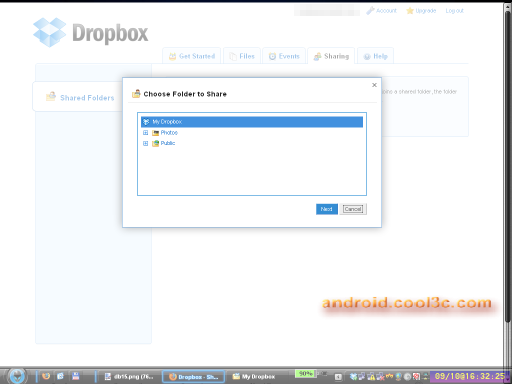Screen dimensions: 512x384
Task: Click the clock icon on Events tab
Action: [x=272, y=56]
